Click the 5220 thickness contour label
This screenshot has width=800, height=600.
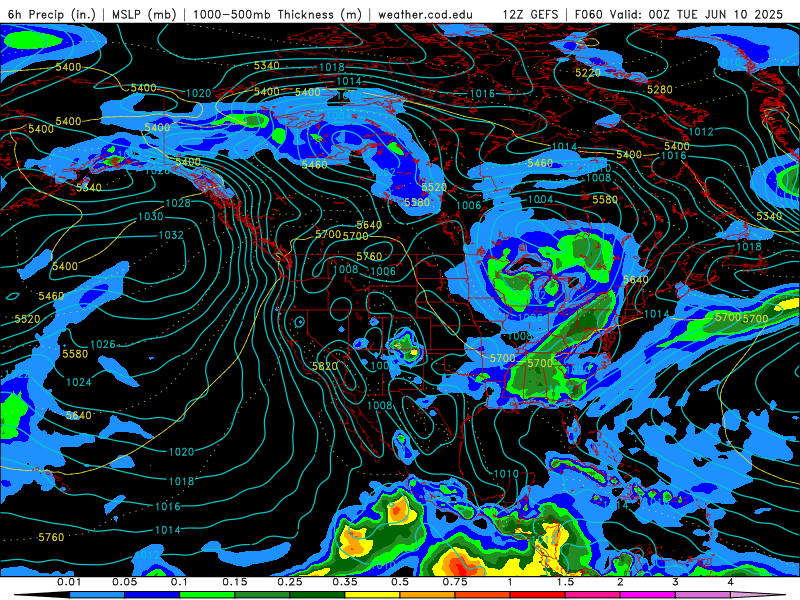coord(588,73)
